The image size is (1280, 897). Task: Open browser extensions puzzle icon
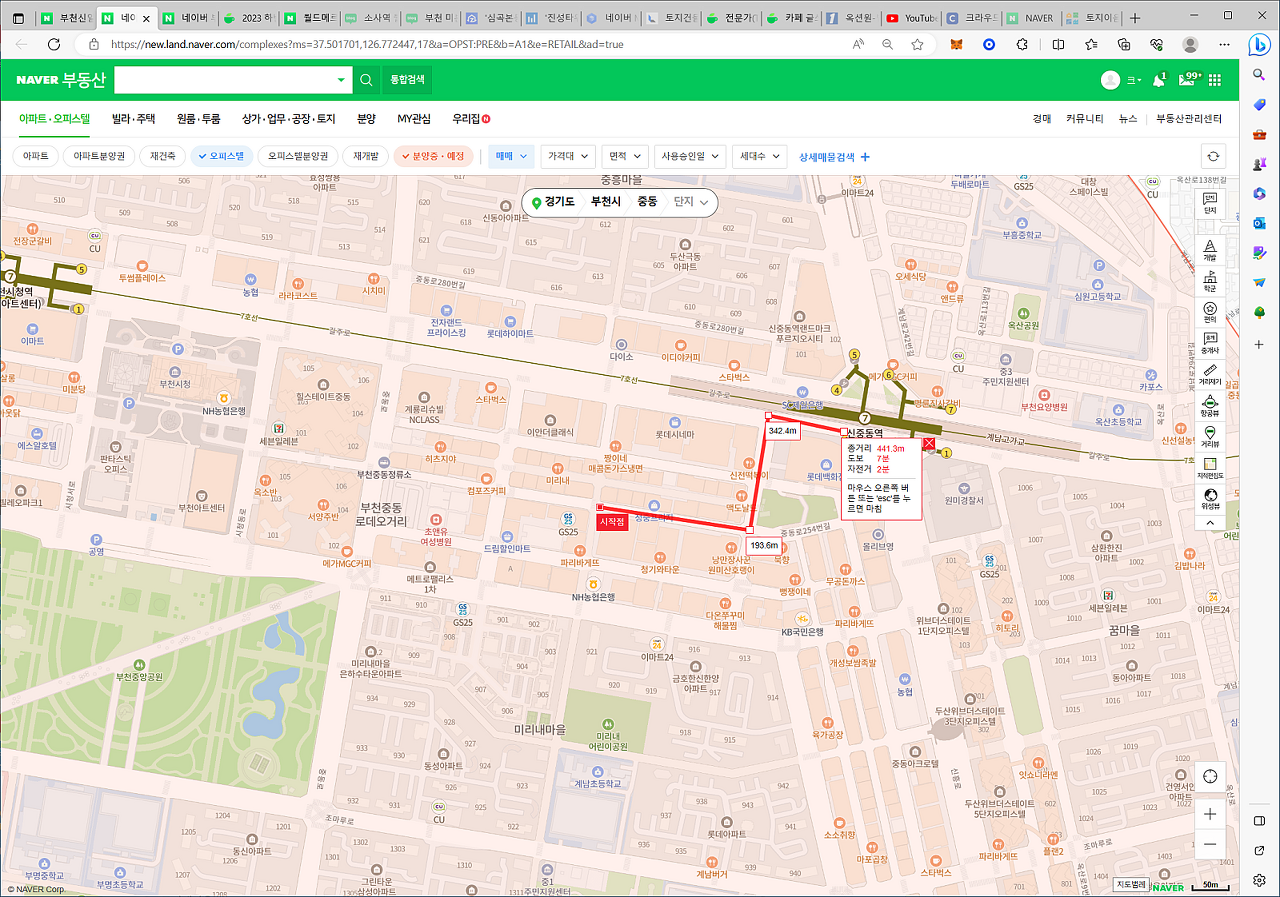[1022, 45]
